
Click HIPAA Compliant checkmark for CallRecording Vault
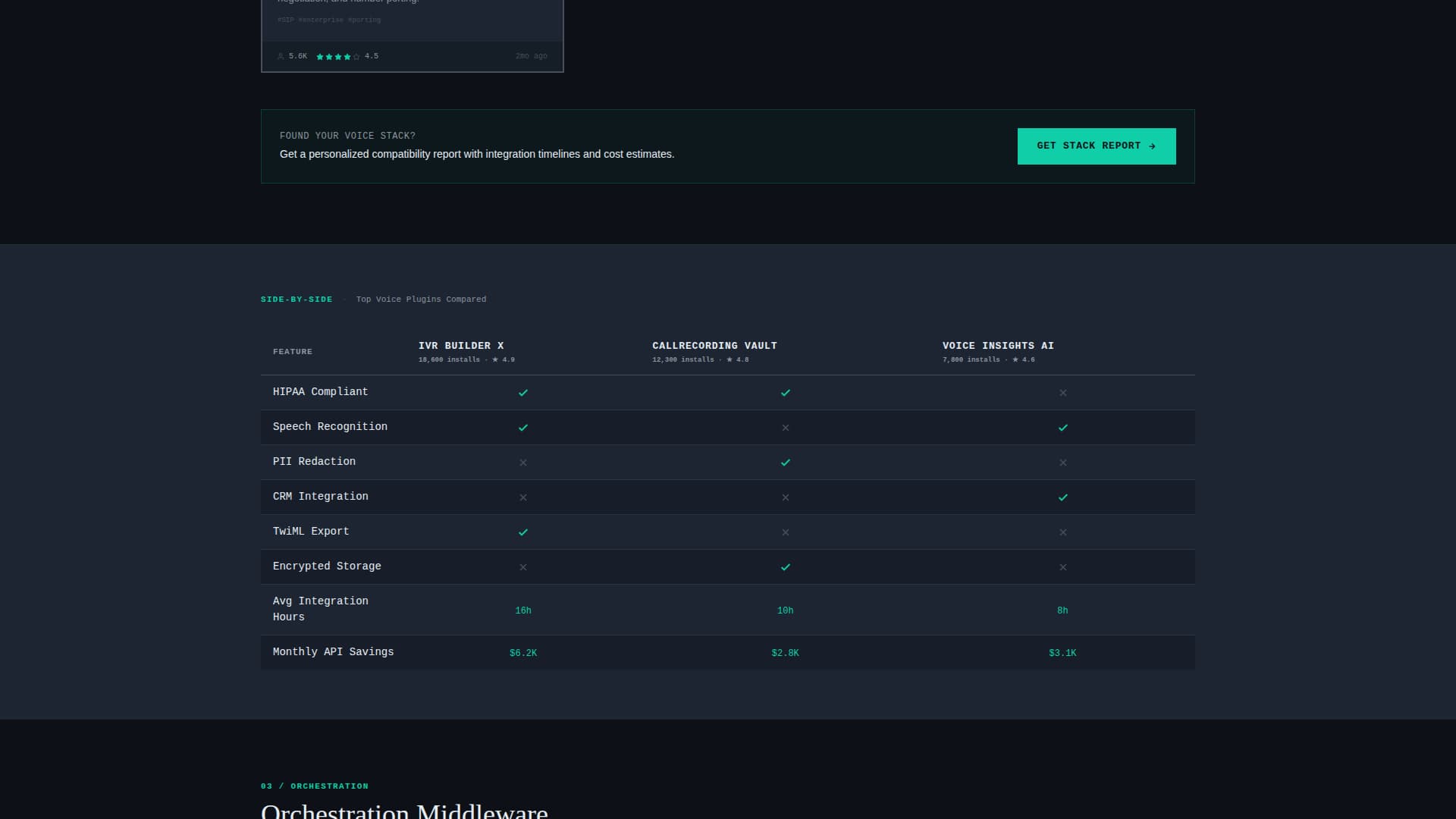pyautogui.click(x=786, y=393)
